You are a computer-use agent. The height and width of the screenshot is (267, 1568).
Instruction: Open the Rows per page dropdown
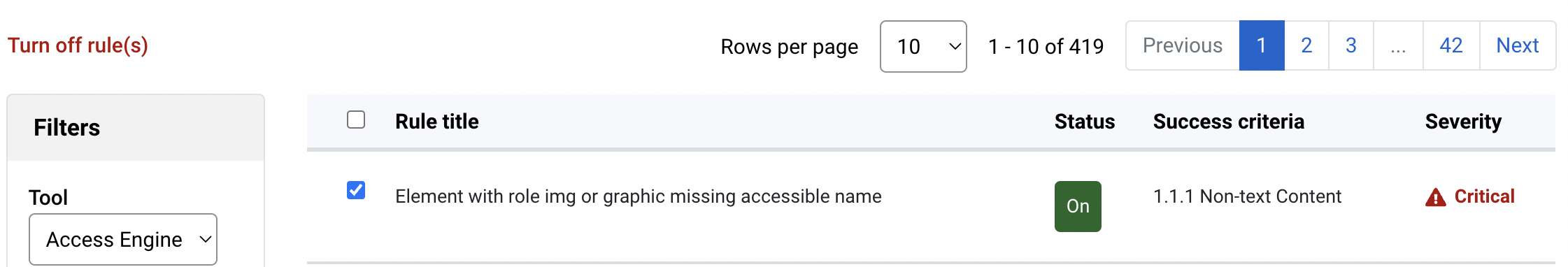point(923,46)
